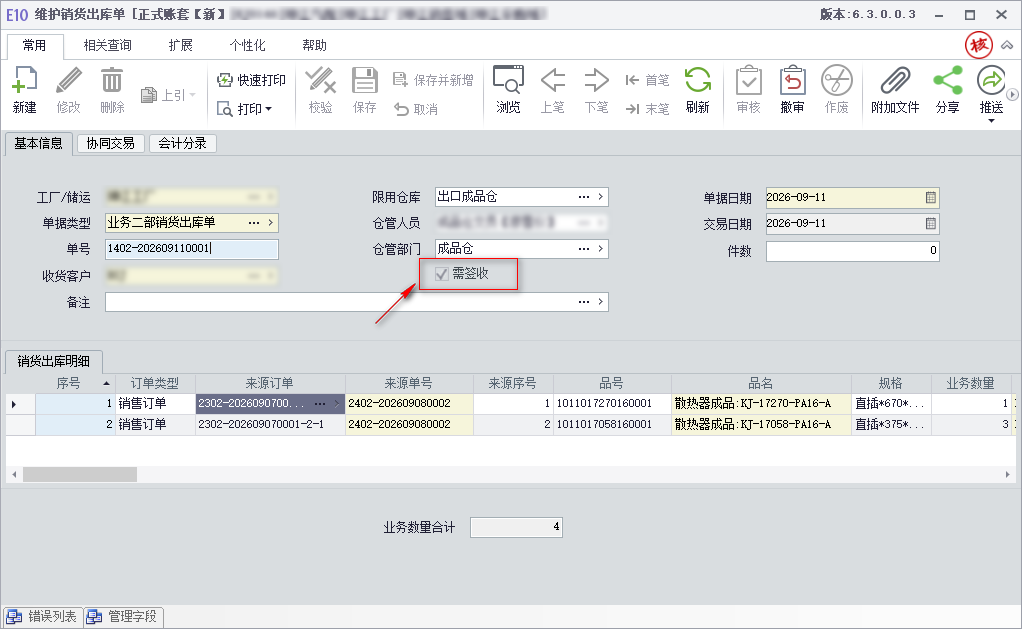Expand the 单据类型 field arrow

[270, 222]
